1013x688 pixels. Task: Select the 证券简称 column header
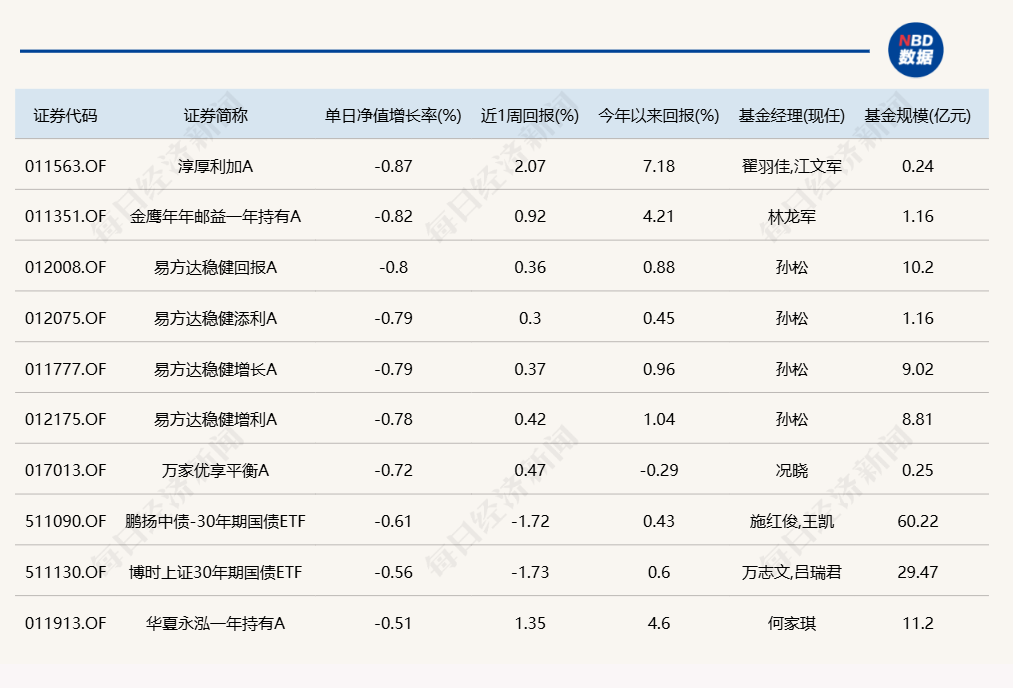215,115
